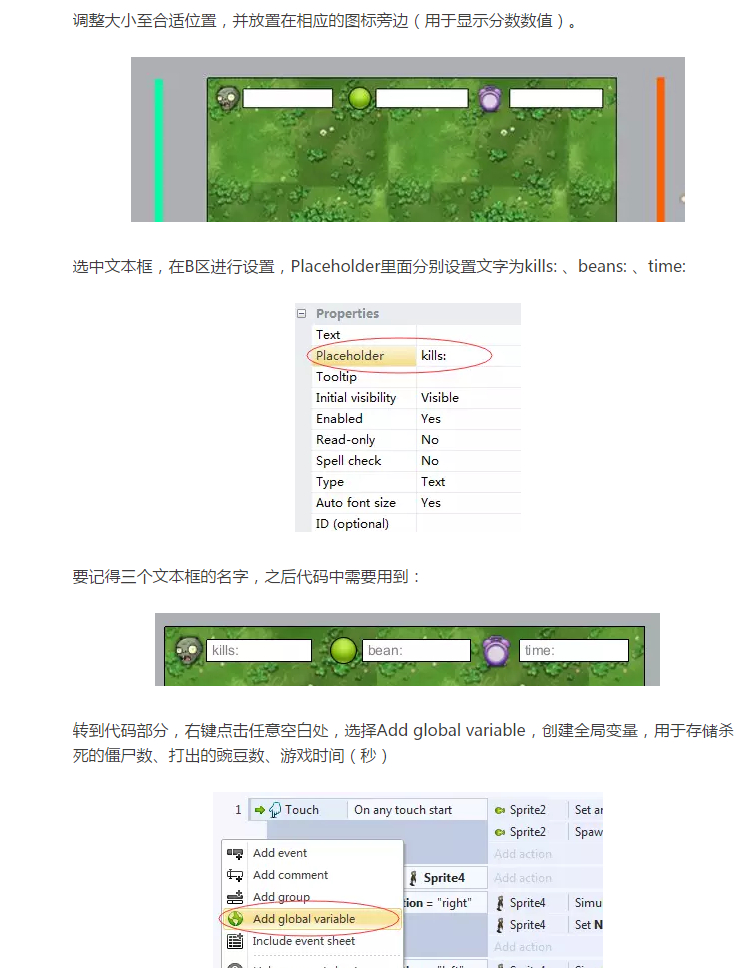Select the empty text box beside the green ball
Screen dimensions: 744x968
pyautogui.click(x=422, y=98)
